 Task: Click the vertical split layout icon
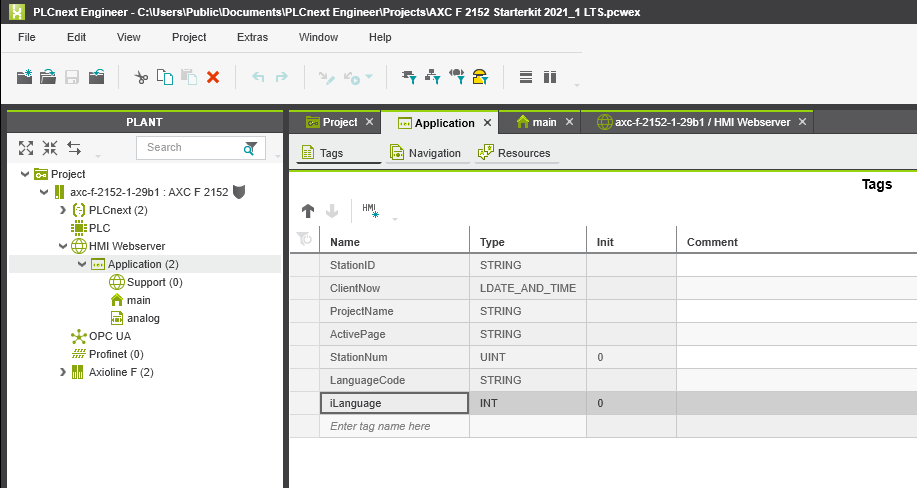click(x=550, y=77)
